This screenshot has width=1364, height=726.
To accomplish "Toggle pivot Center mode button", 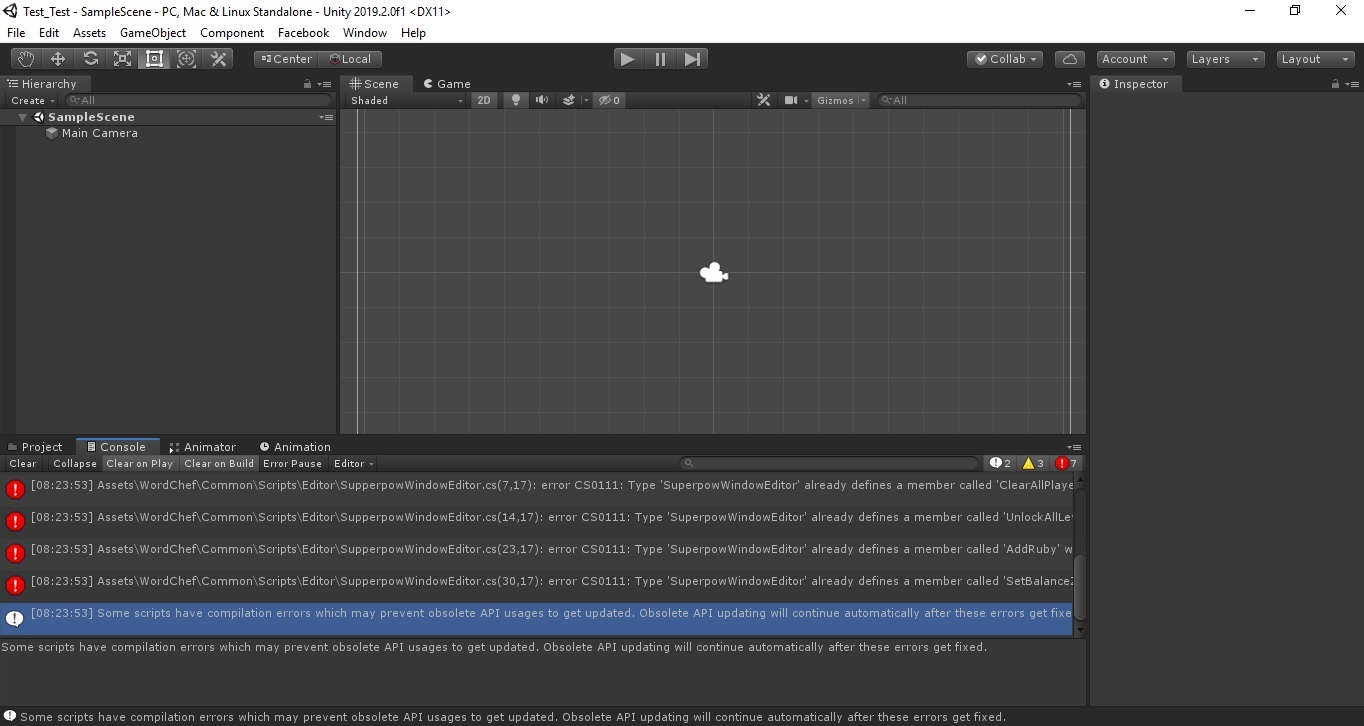I will click(x=286, y=59).
